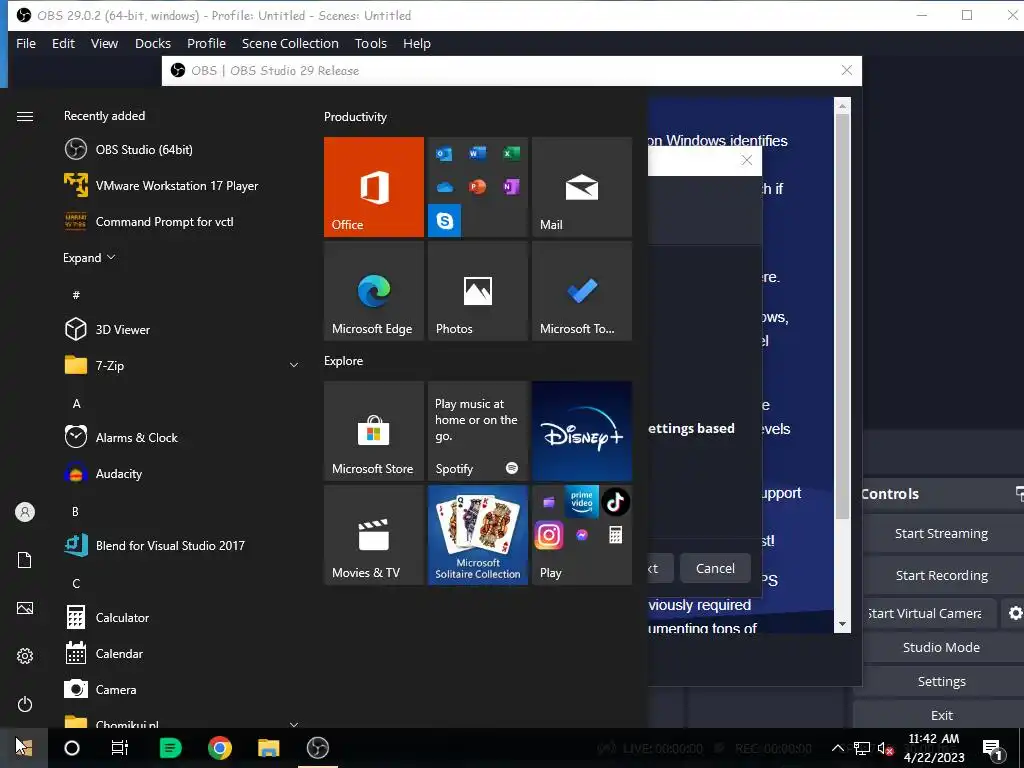
Task: Open Task View on the taskbar
Action: point(120,748)
